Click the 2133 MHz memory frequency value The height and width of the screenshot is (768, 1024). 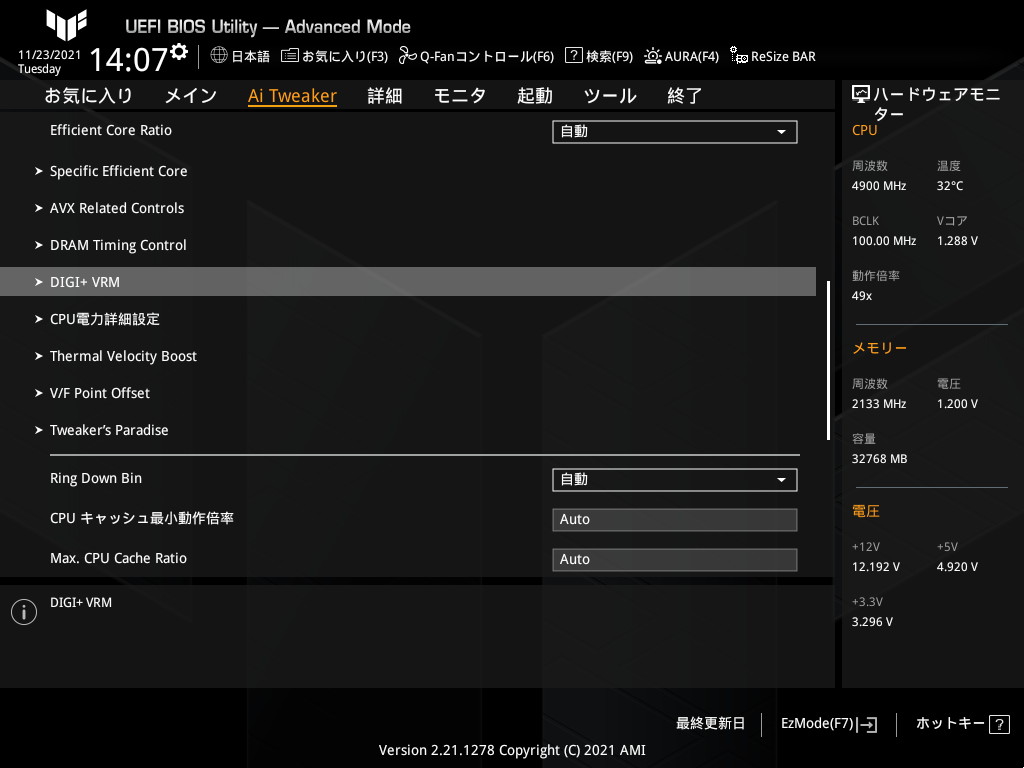click(879, 404)
